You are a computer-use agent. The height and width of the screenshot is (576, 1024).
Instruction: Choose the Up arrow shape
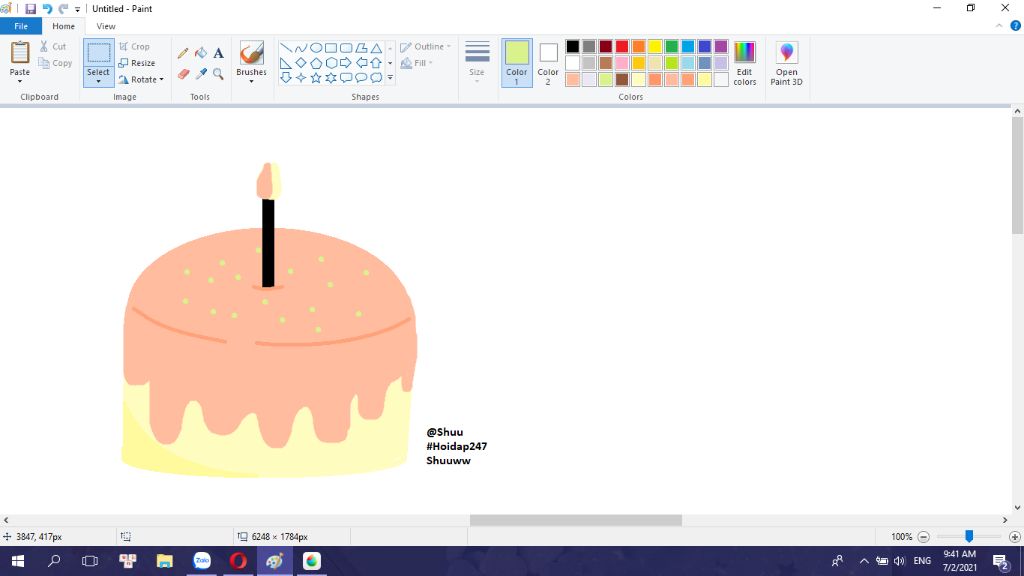point(376,63)
